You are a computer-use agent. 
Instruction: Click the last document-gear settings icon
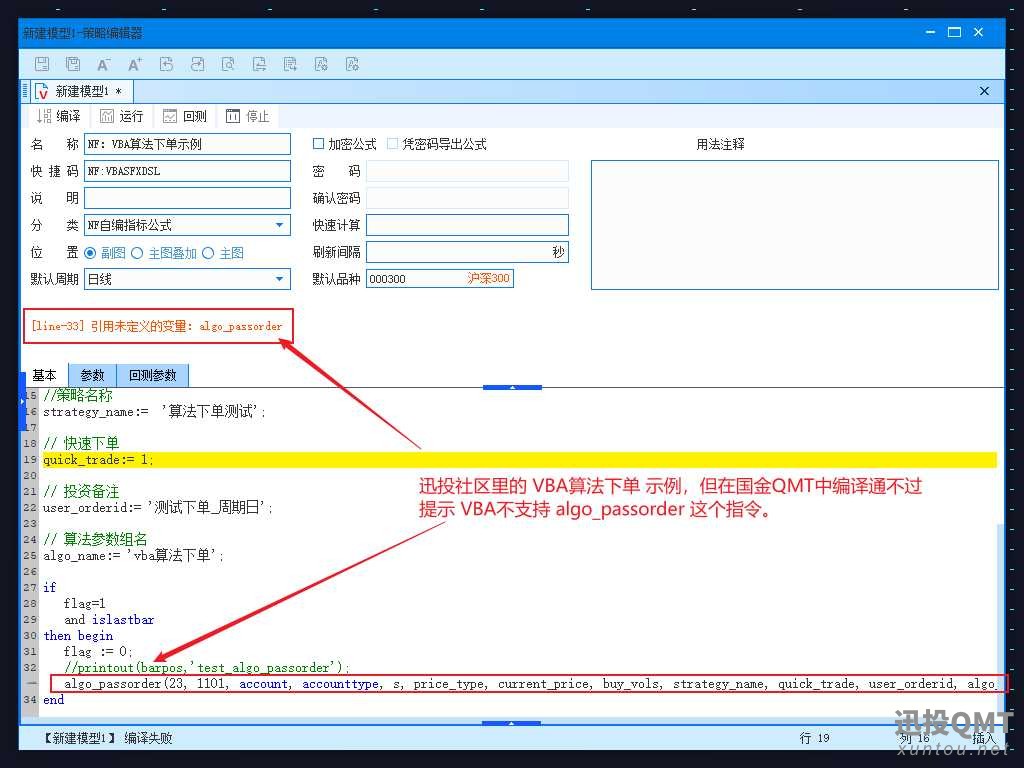(353, 64)
